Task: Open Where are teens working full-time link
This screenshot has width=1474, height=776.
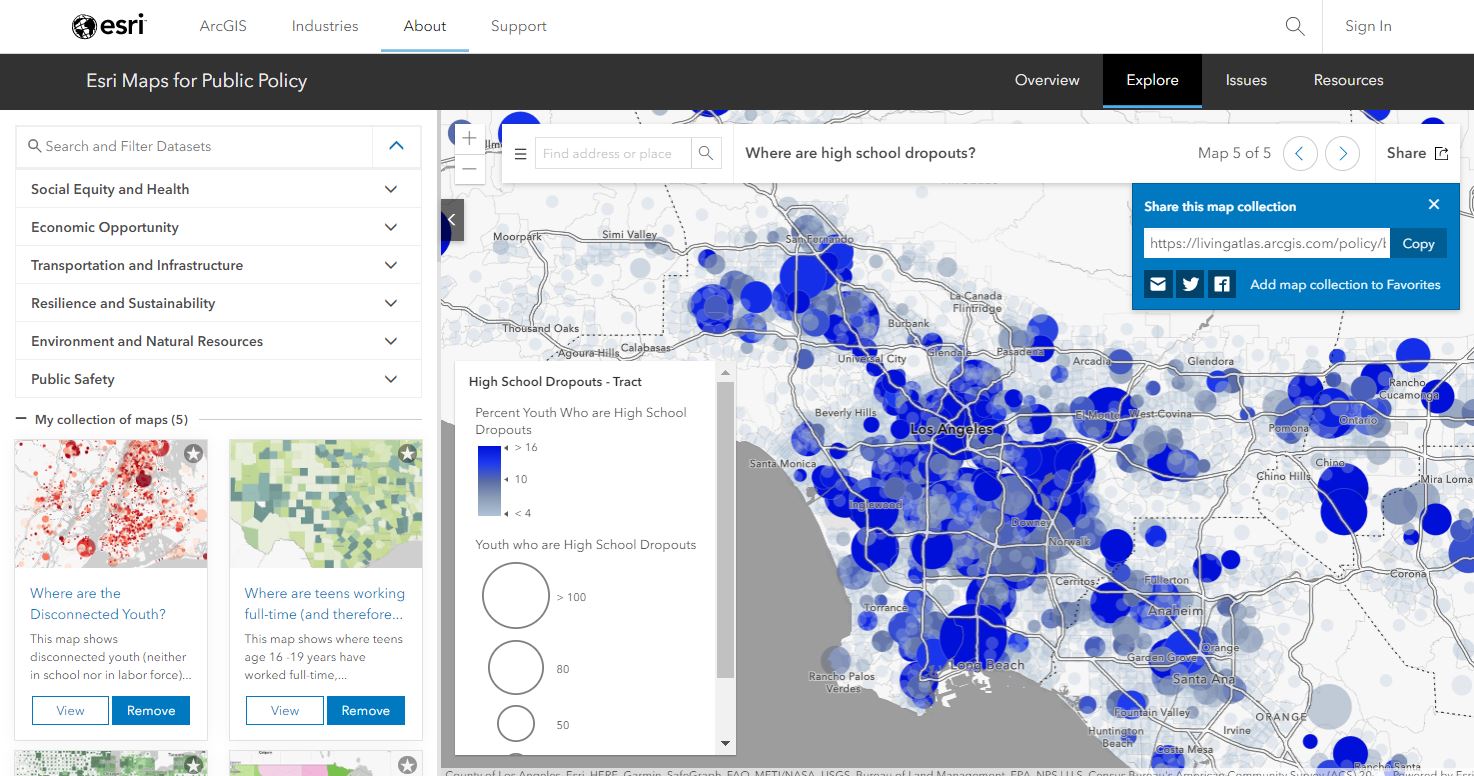Action: 324,603
